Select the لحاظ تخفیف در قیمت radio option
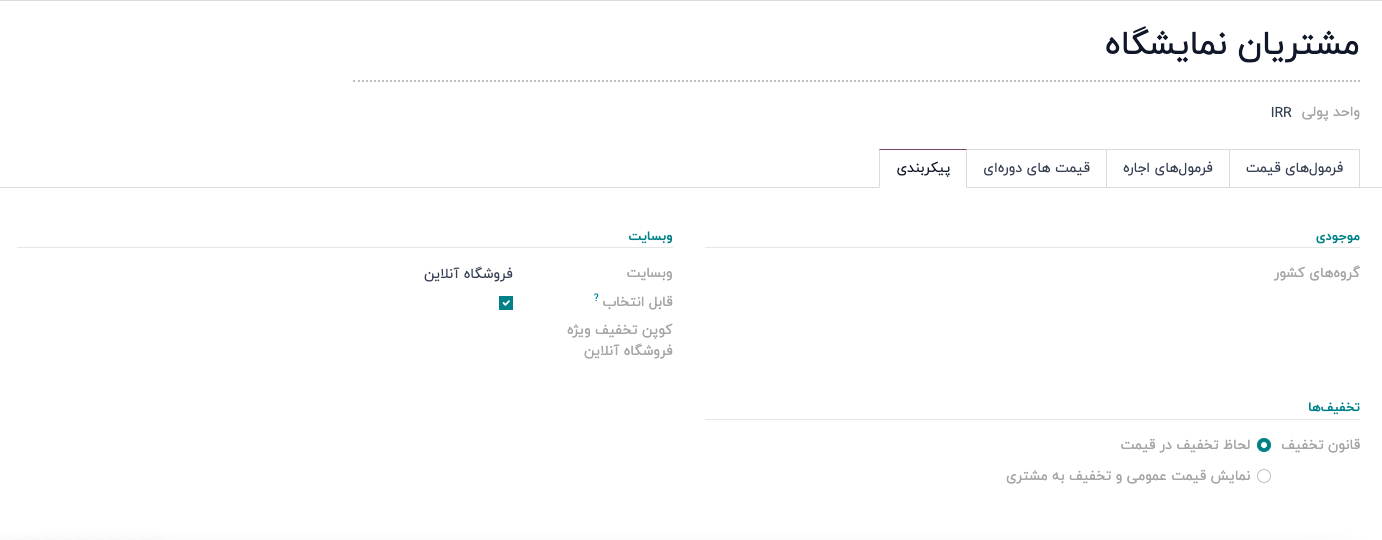 click(x=1264, y=445)
